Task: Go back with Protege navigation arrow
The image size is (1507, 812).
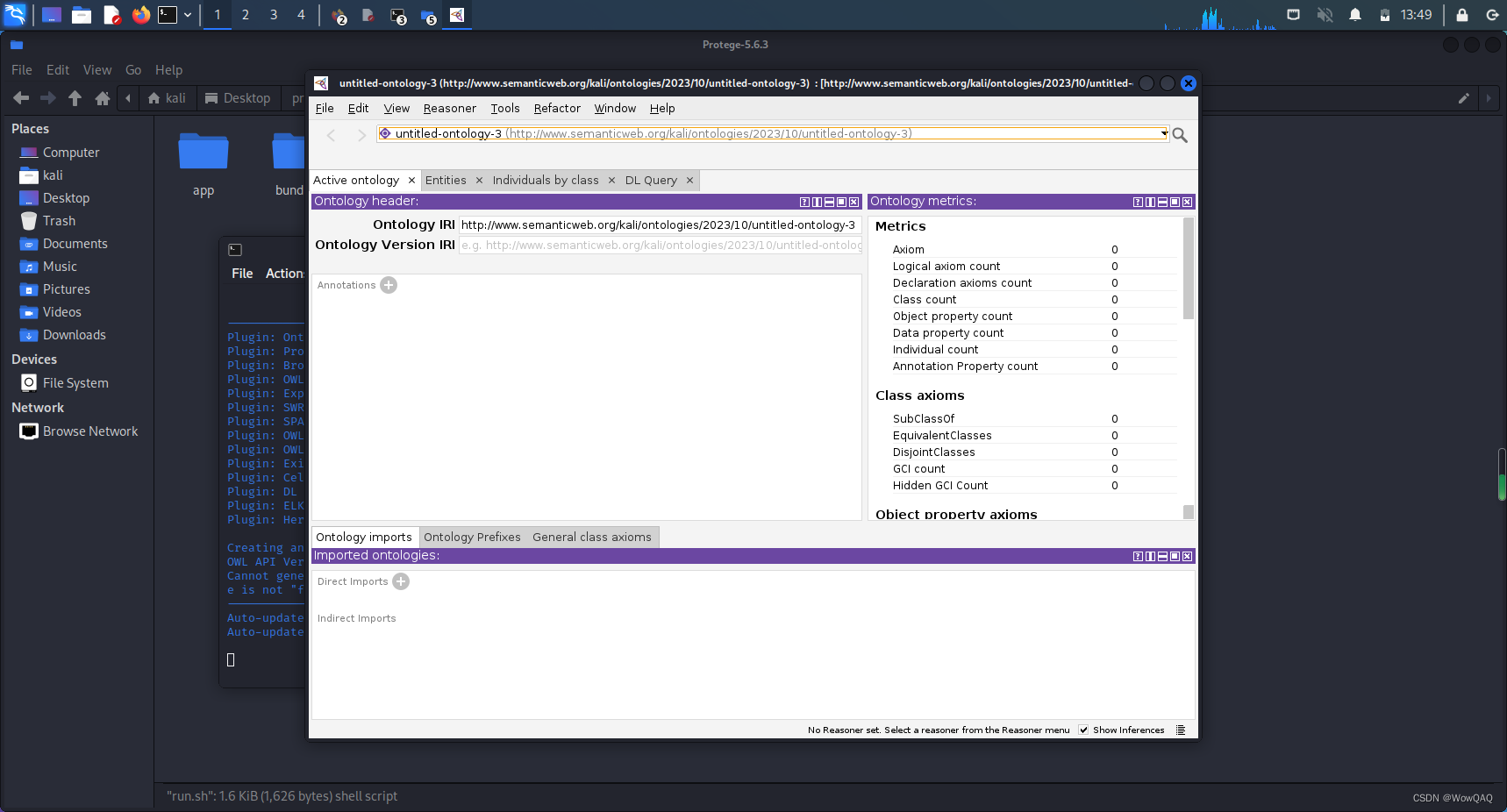Action: coord(331,135)
